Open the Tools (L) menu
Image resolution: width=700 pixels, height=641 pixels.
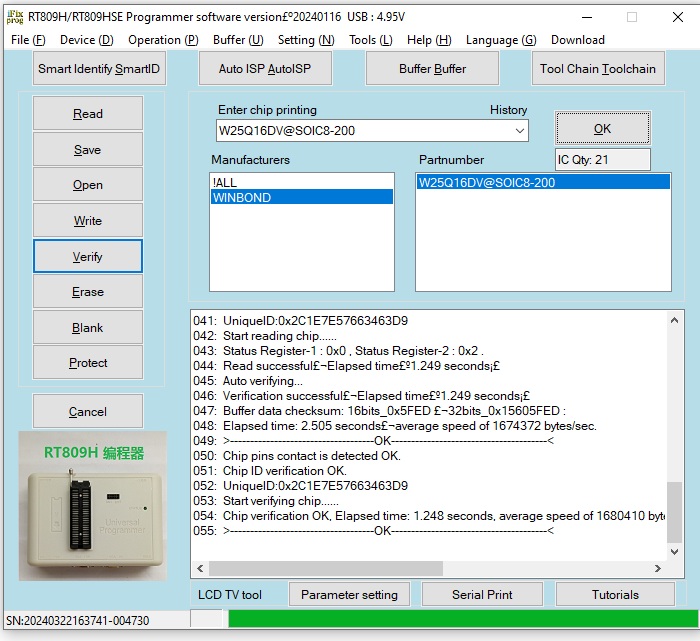pyautogui.click(x=371, y=40)
